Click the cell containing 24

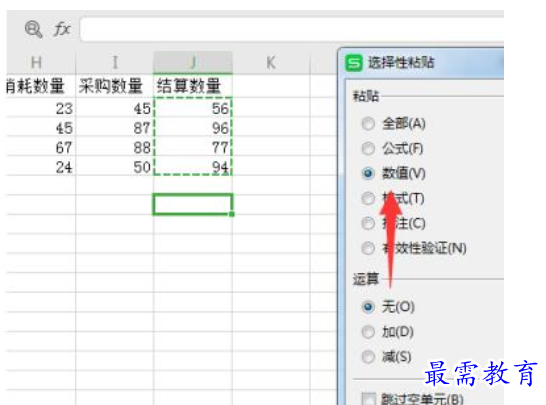click(x=41, y=167)
